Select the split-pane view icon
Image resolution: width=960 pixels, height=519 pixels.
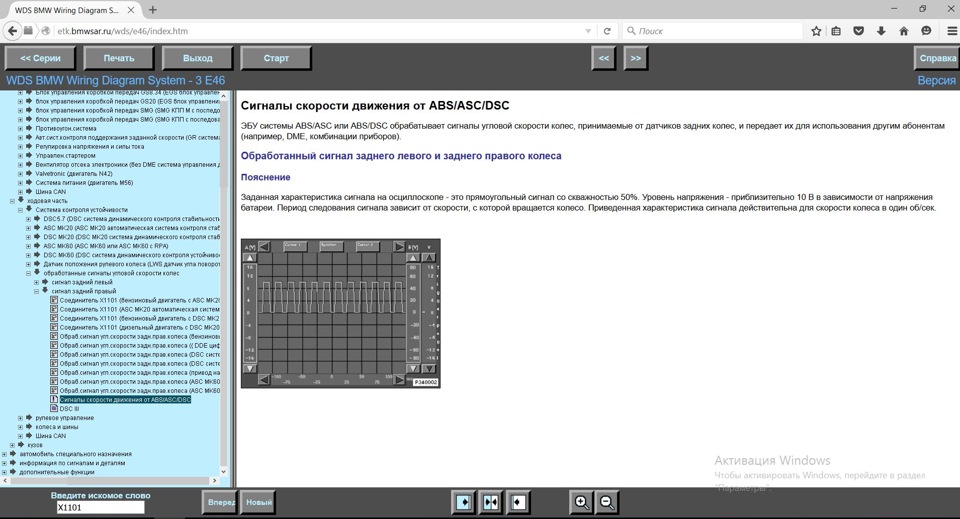point(490,502)
